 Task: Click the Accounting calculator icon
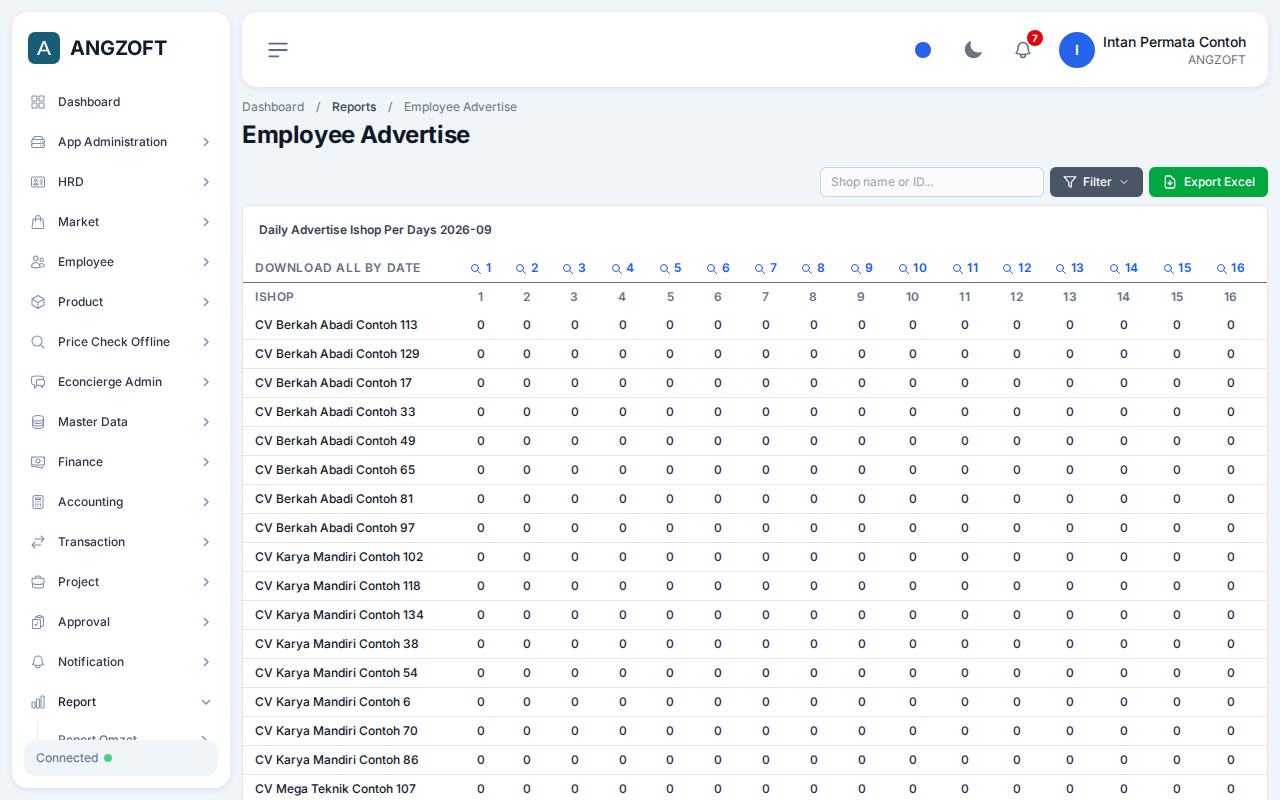coord(38,502)
